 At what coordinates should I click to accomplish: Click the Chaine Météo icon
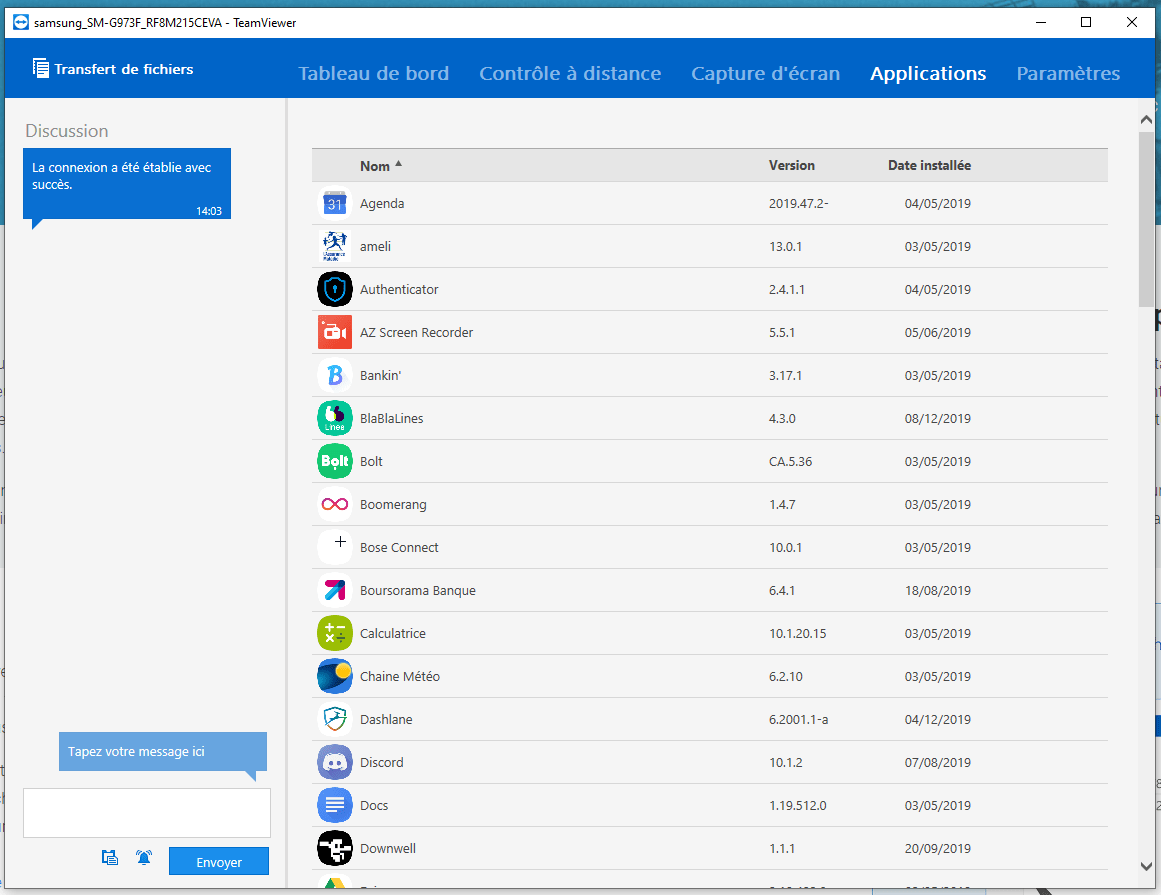pos(335,676)
